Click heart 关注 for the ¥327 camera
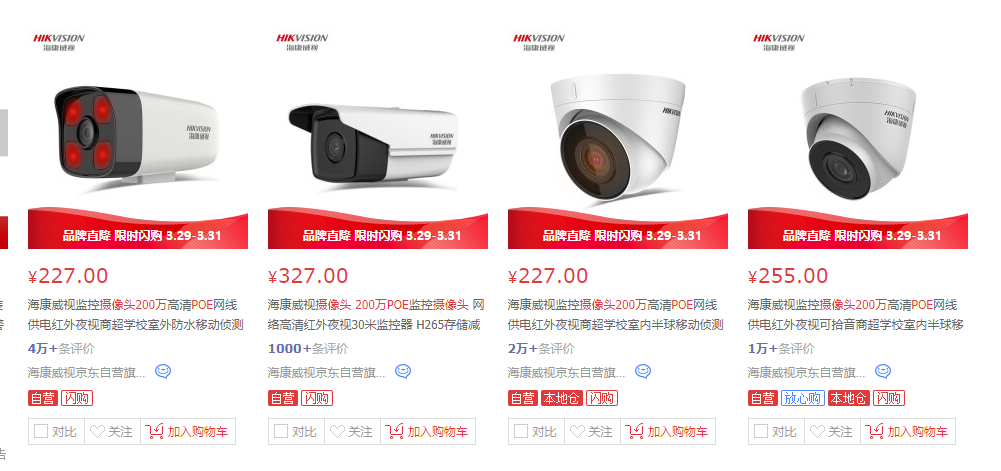The image size is (1001, 471). pyautogui.click(x=352, y=431)
